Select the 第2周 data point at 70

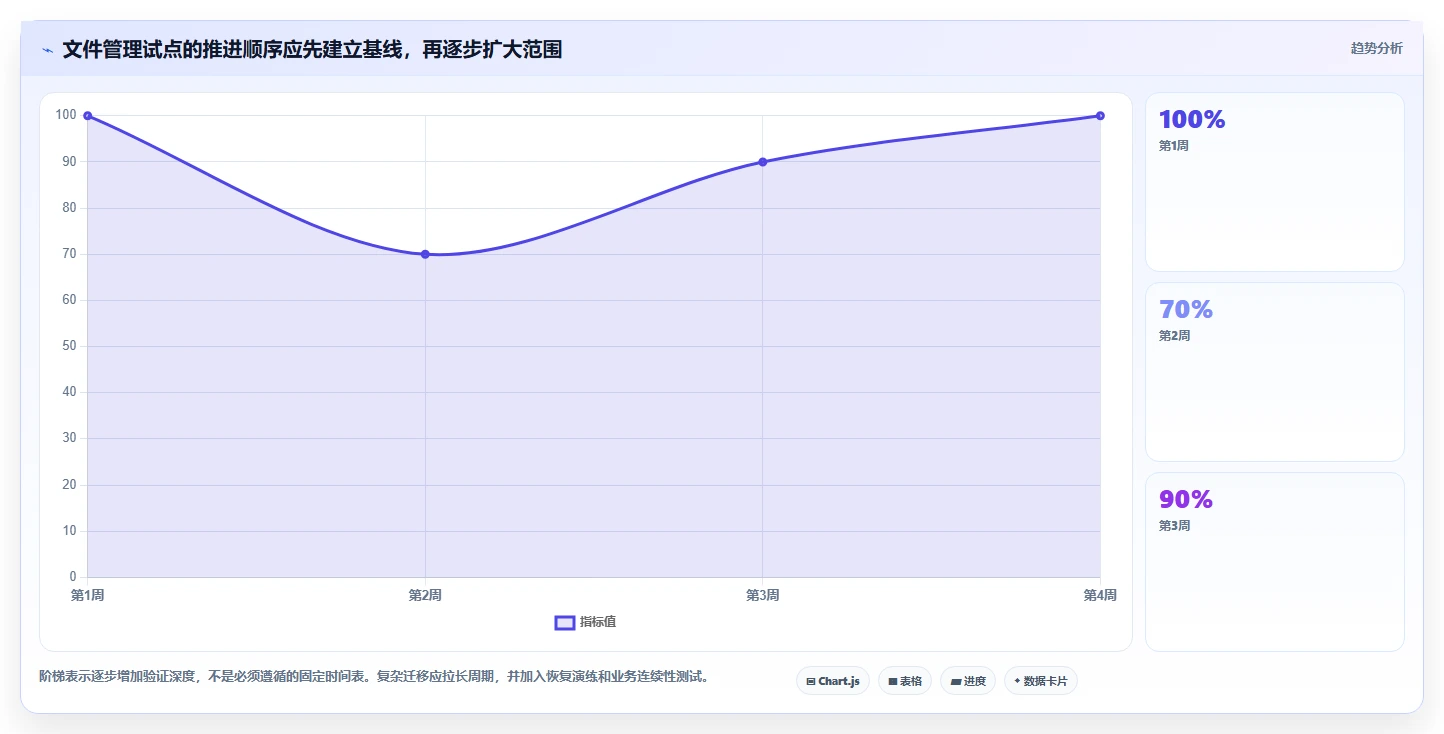pos(425,254)
